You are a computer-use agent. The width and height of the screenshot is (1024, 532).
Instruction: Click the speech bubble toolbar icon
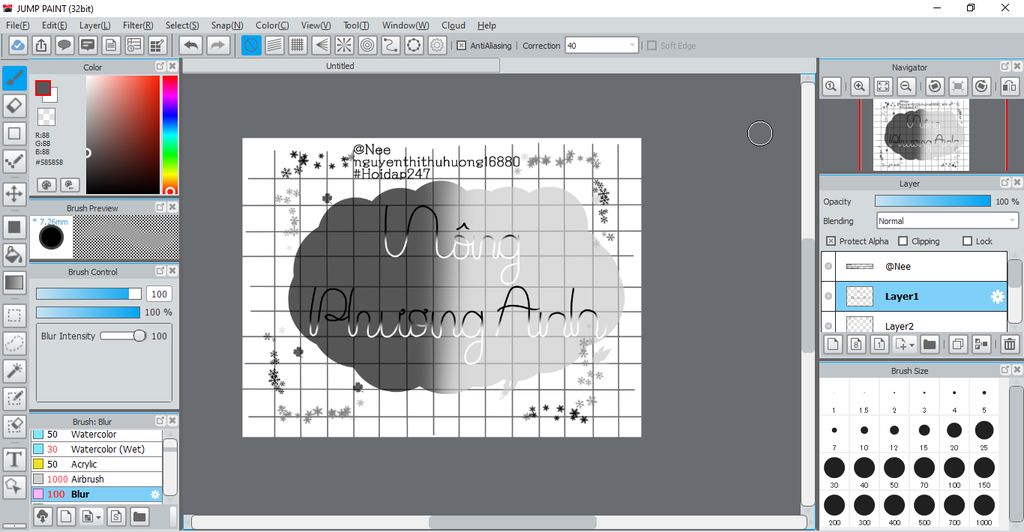coord(64,45)
